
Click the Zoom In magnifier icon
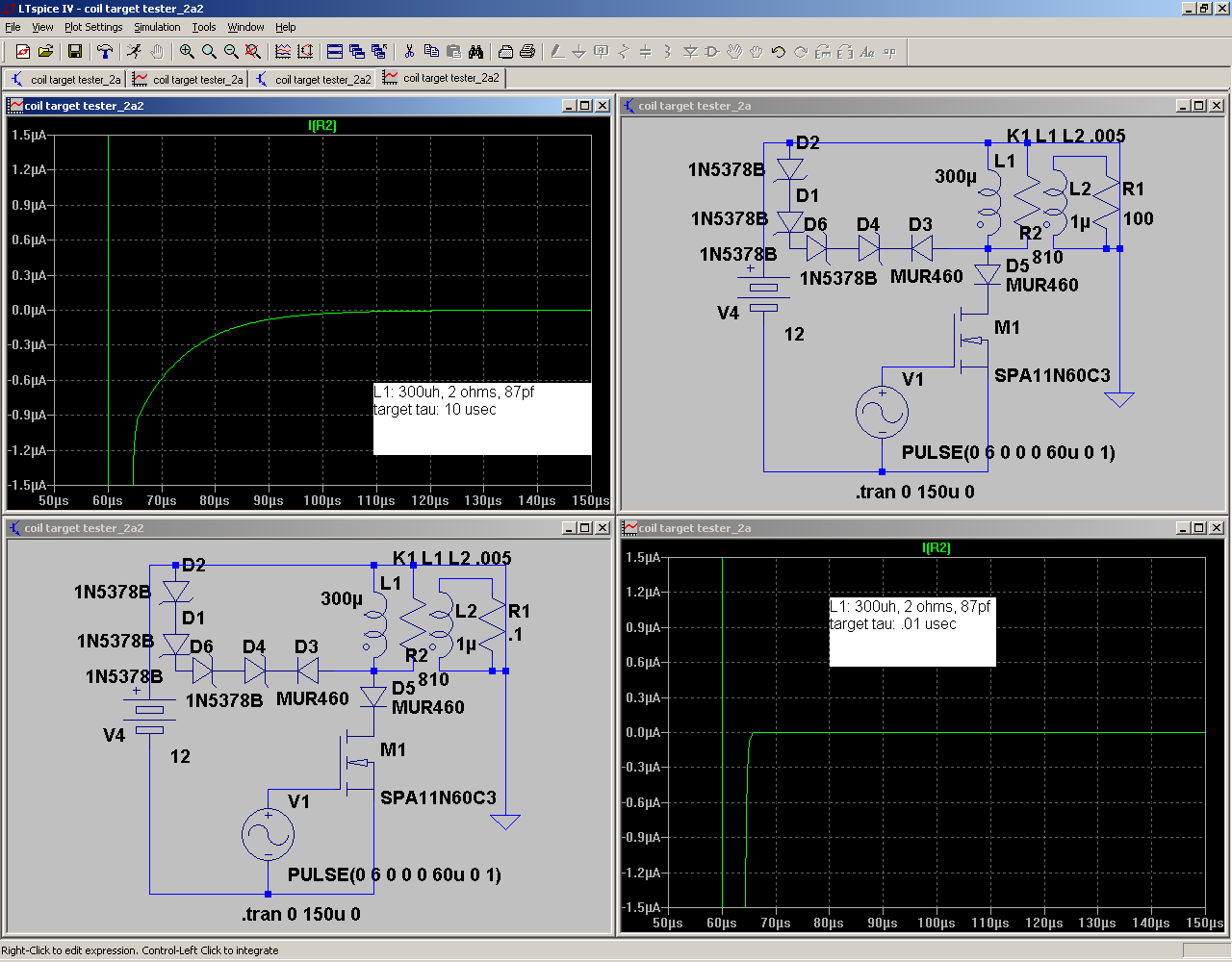pos(187,52)
